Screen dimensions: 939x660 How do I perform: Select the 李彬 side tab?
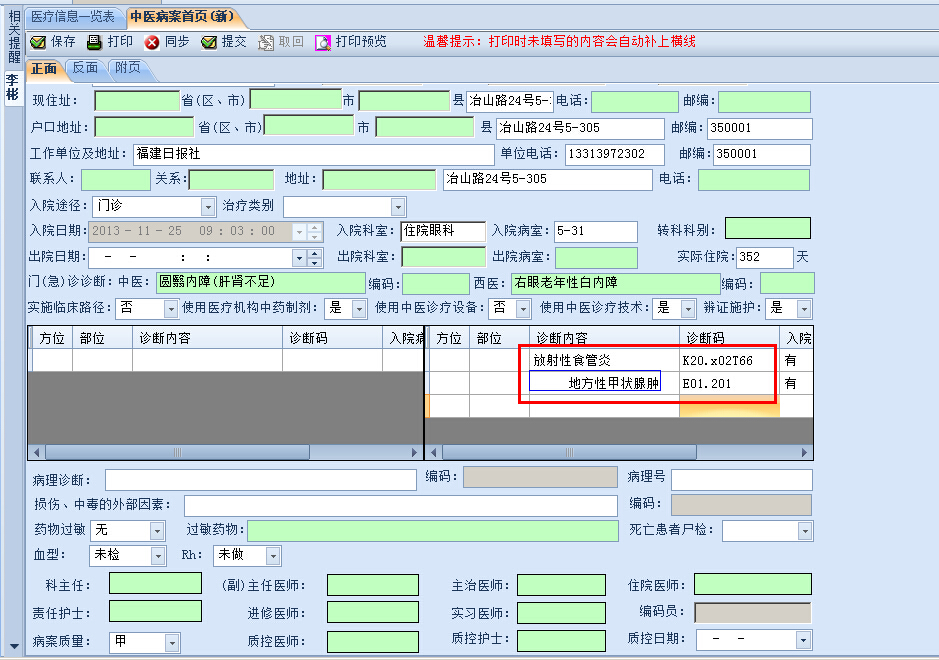pos(13,87)
